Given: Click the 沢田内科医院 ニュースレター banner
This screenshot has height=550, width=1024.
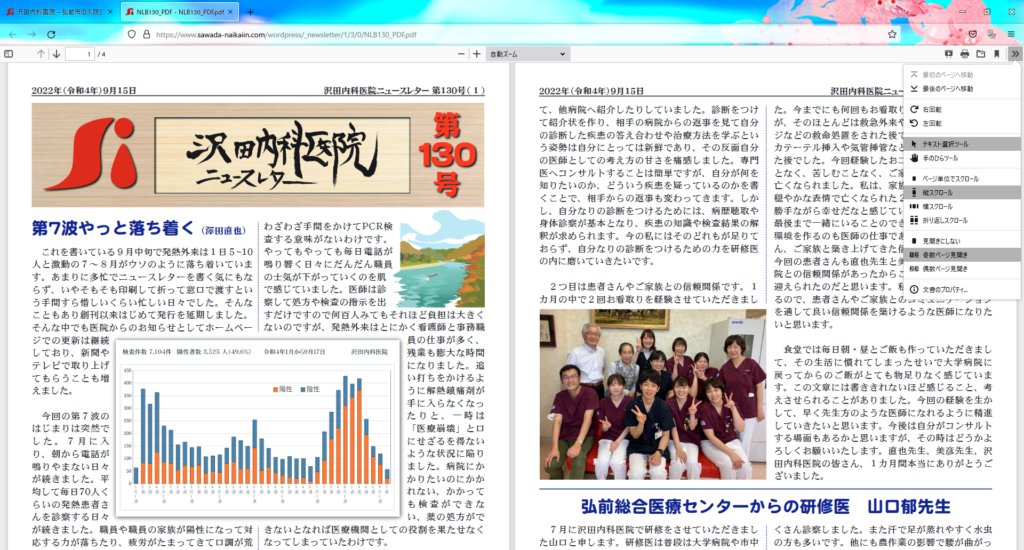Looking at the screenshot, I should click(x=258, y=155).
